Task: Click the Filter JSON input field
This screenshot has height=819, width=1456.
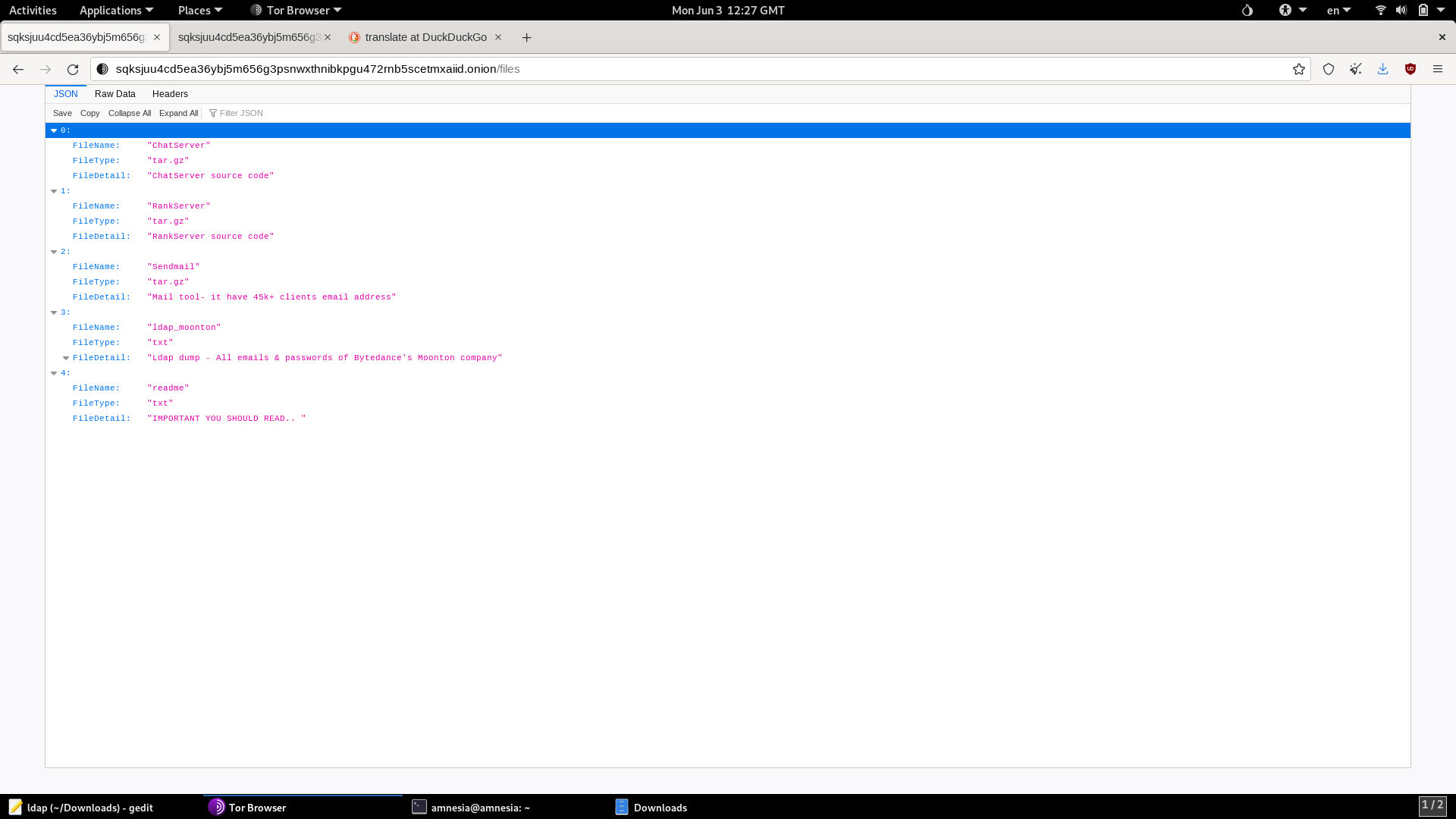Action: tap(303, 113)
